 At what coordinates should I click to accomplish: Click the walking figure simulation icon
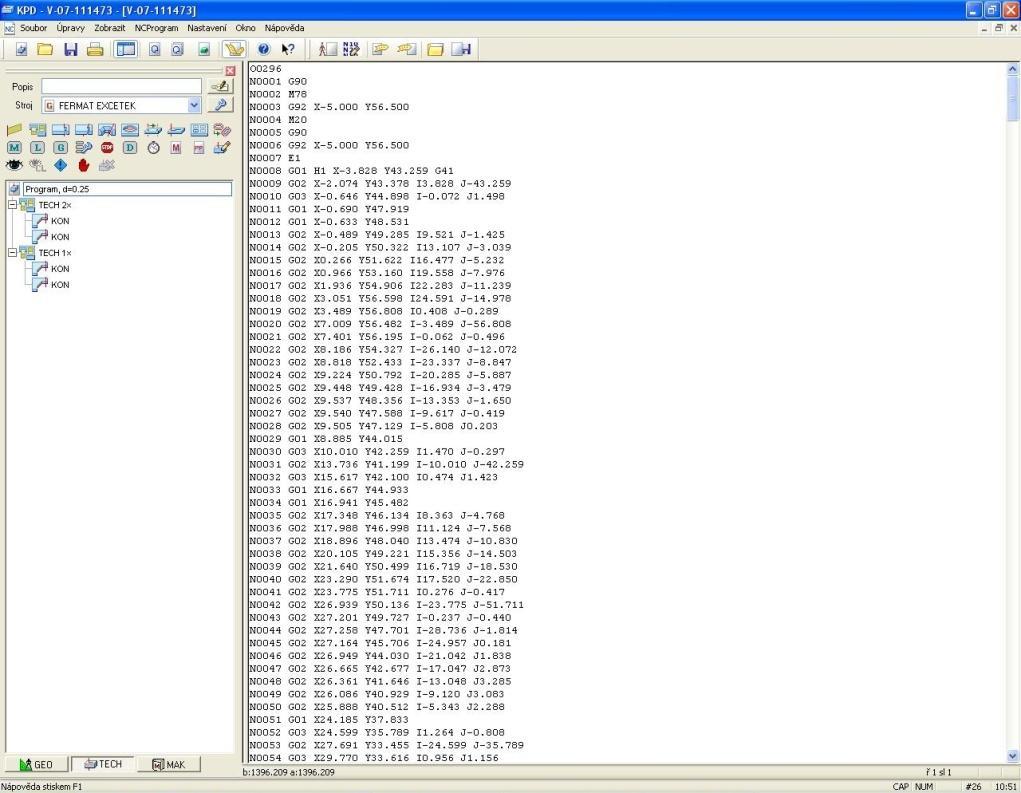pyautogui.click(x=327, y=49)
